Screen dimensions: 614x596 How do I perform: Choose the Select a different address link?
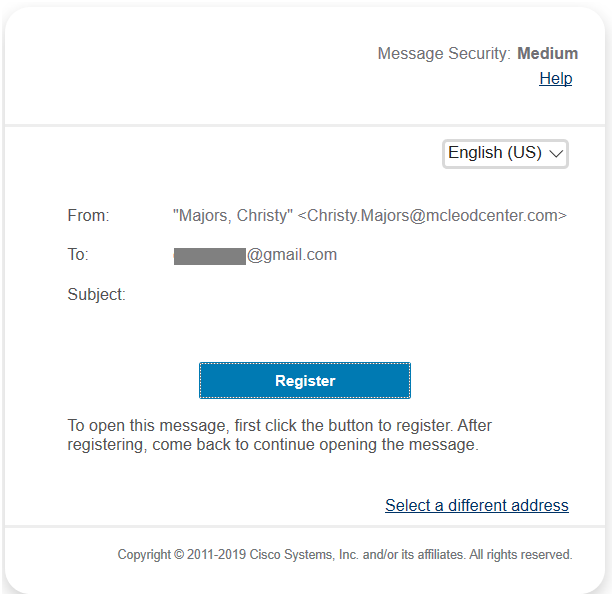click(x=476, y=505)
